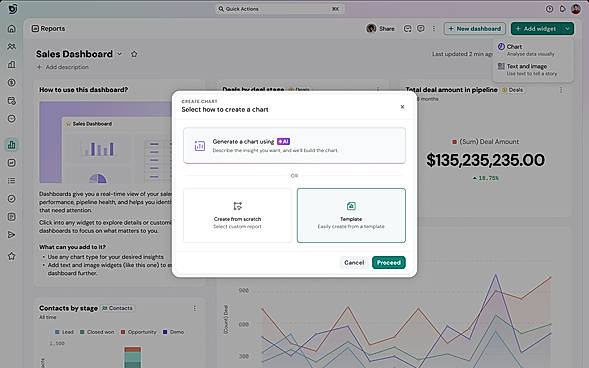Click the 18.75% growth indicator
This screenshot has height=368, width=589.
pos(486,178)
